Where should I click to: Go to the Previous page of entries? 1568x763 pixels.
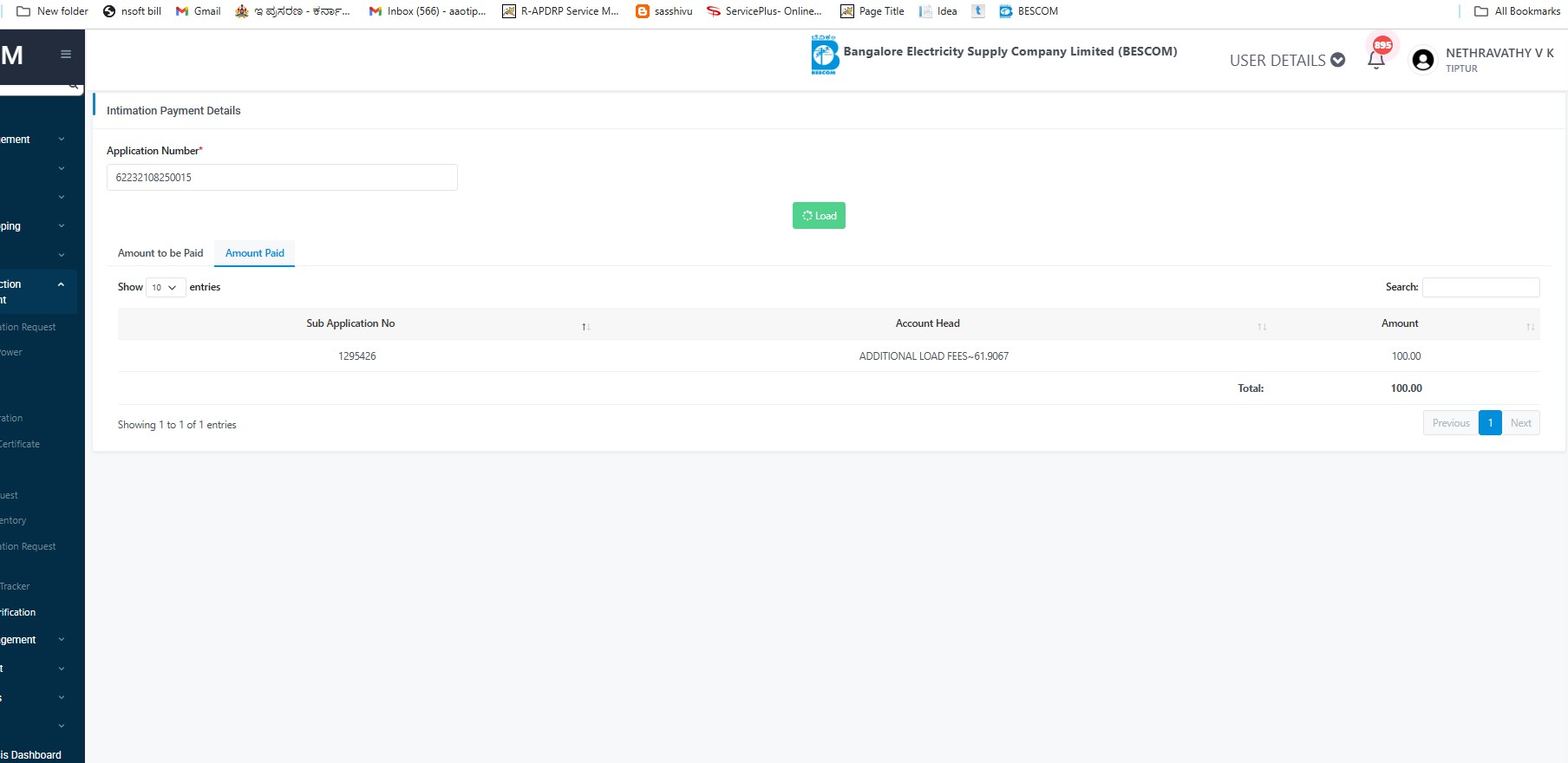[x=1451, y=423]
